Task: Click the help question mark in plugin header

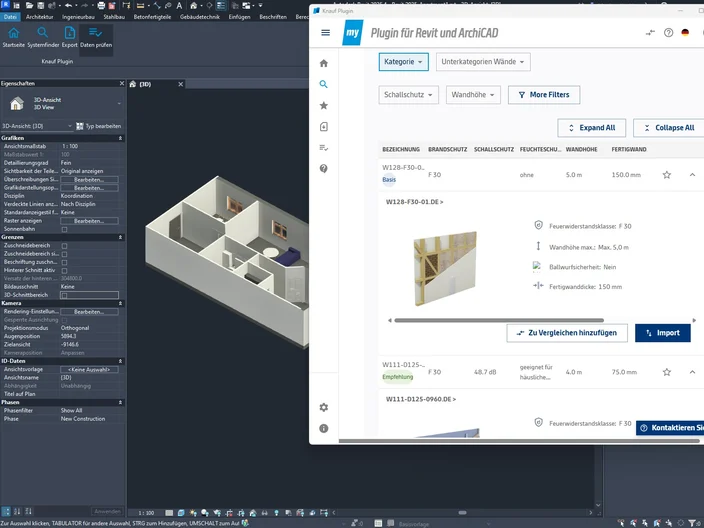Action: 669,32
